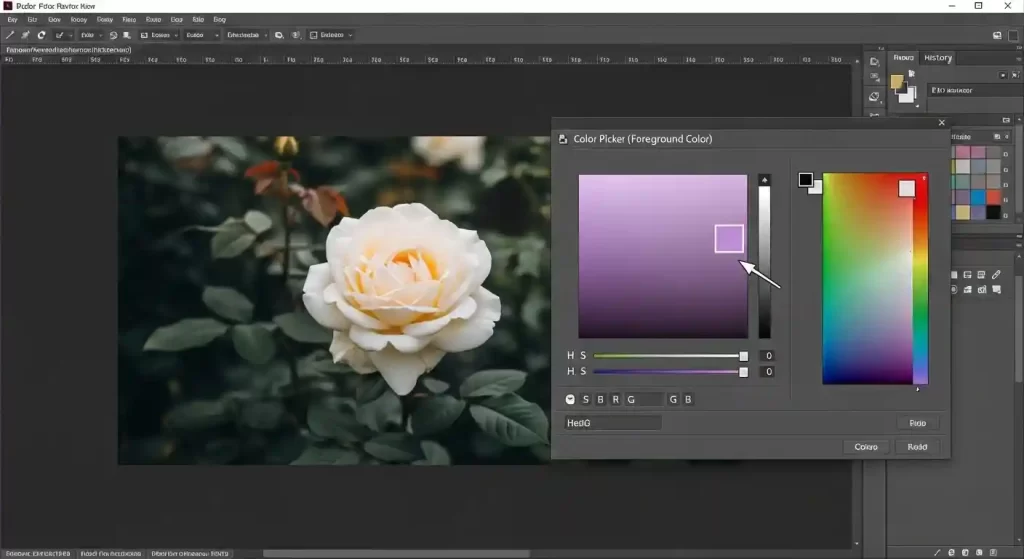Click the Coloro button in the Color Picker
This screenshot has height=559, width=1024.
click(x=865, y=447)
